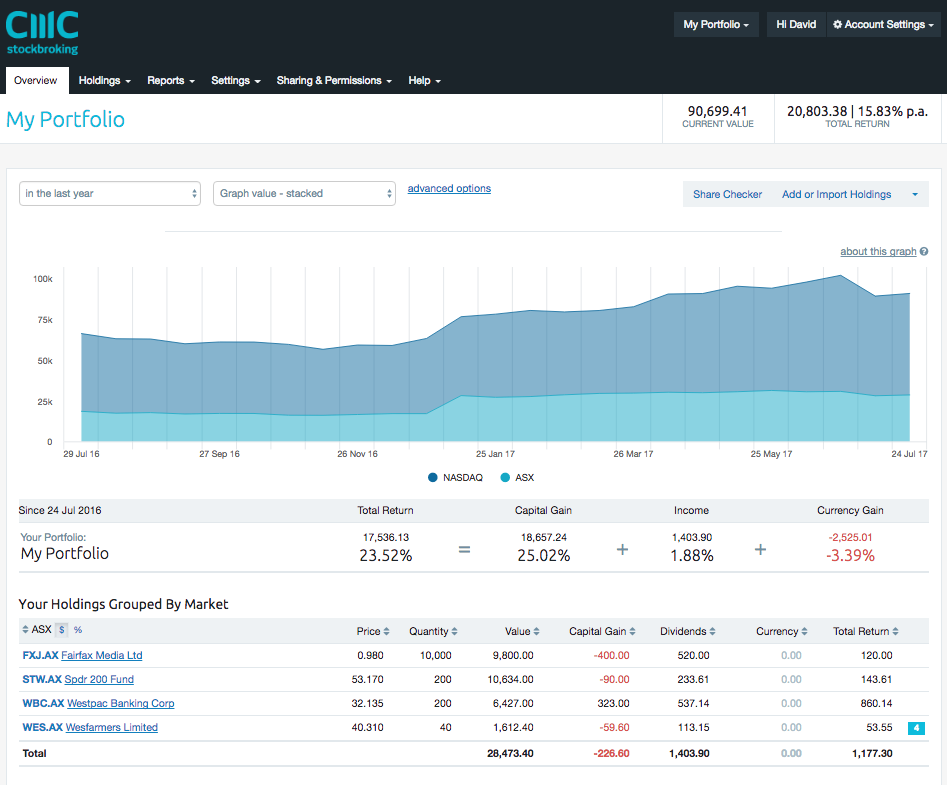947x785 pixels.
Task: Switch holdings display to percentage mode
Action: click(x=77, y=630)
